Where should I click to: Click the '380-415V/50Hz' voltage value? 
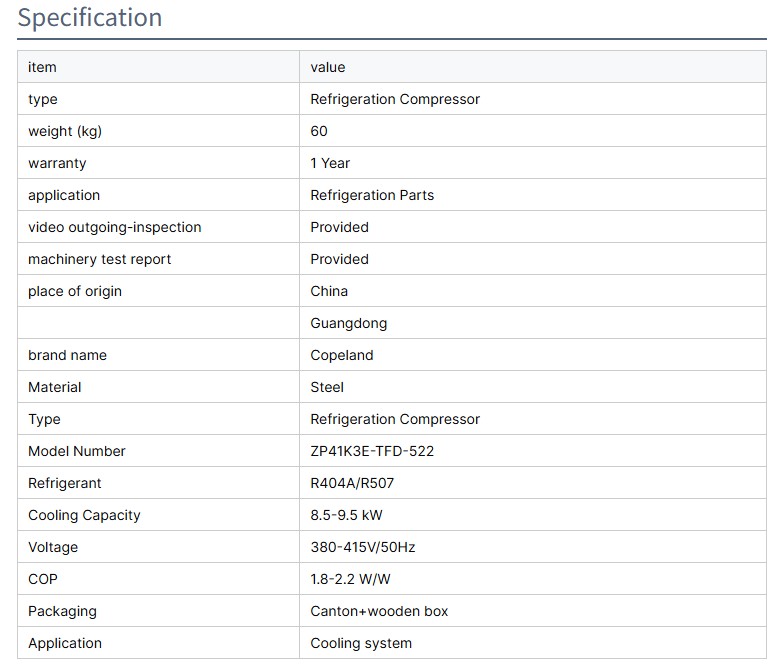pyautogui.click(x=363, y=547)
